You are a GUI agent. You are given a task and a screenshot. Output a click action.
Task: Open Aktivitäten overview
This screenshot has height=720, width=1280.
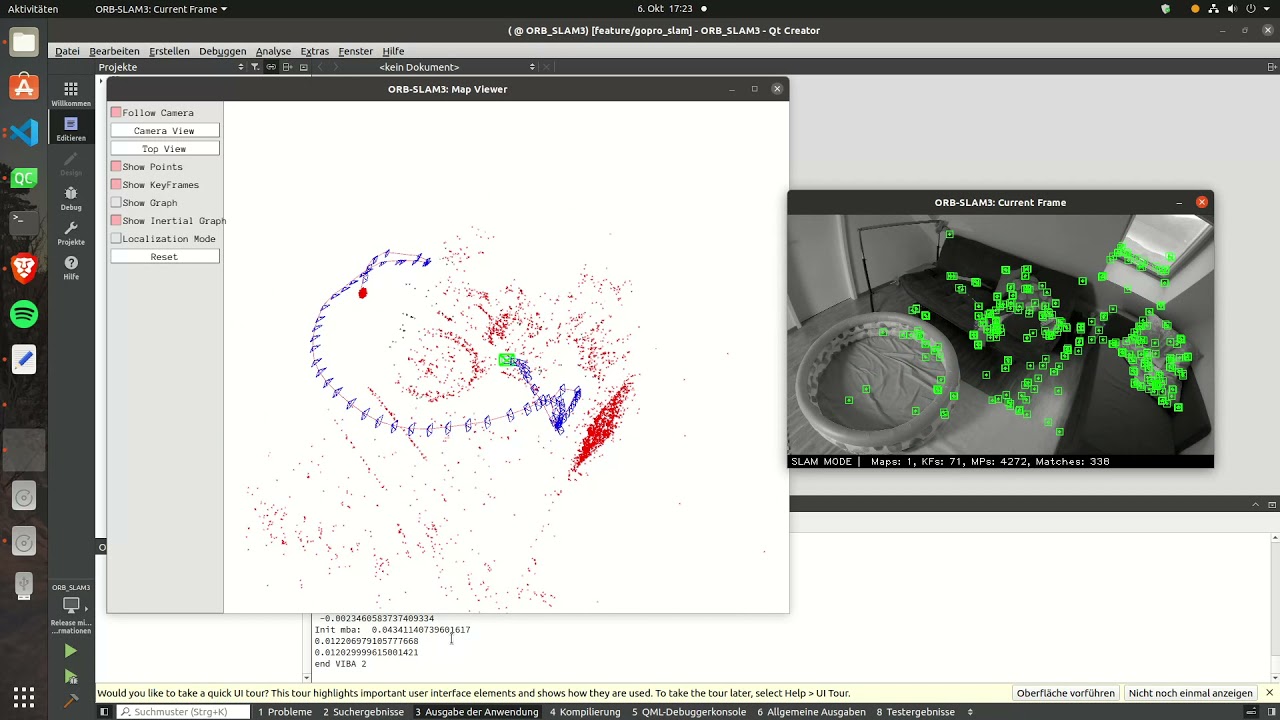coord(32,9)
